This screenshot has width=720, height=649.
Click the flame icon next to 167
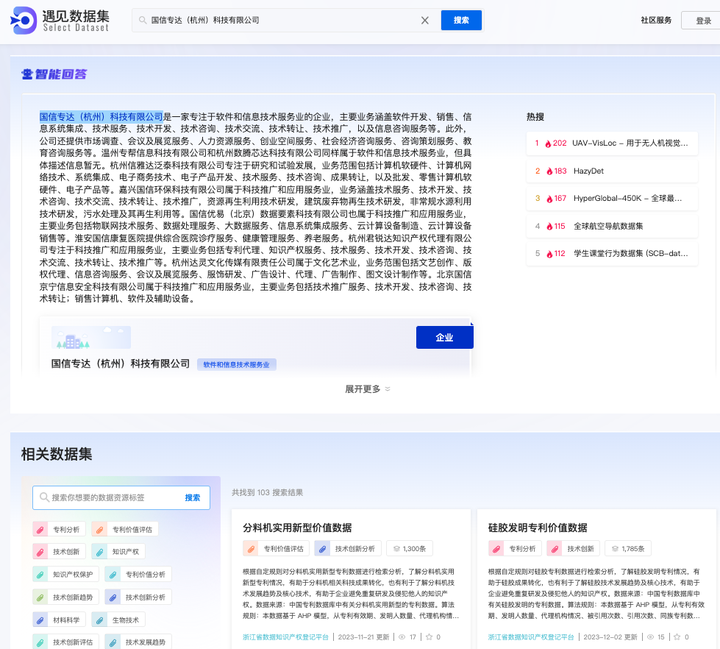coord(549,199)
